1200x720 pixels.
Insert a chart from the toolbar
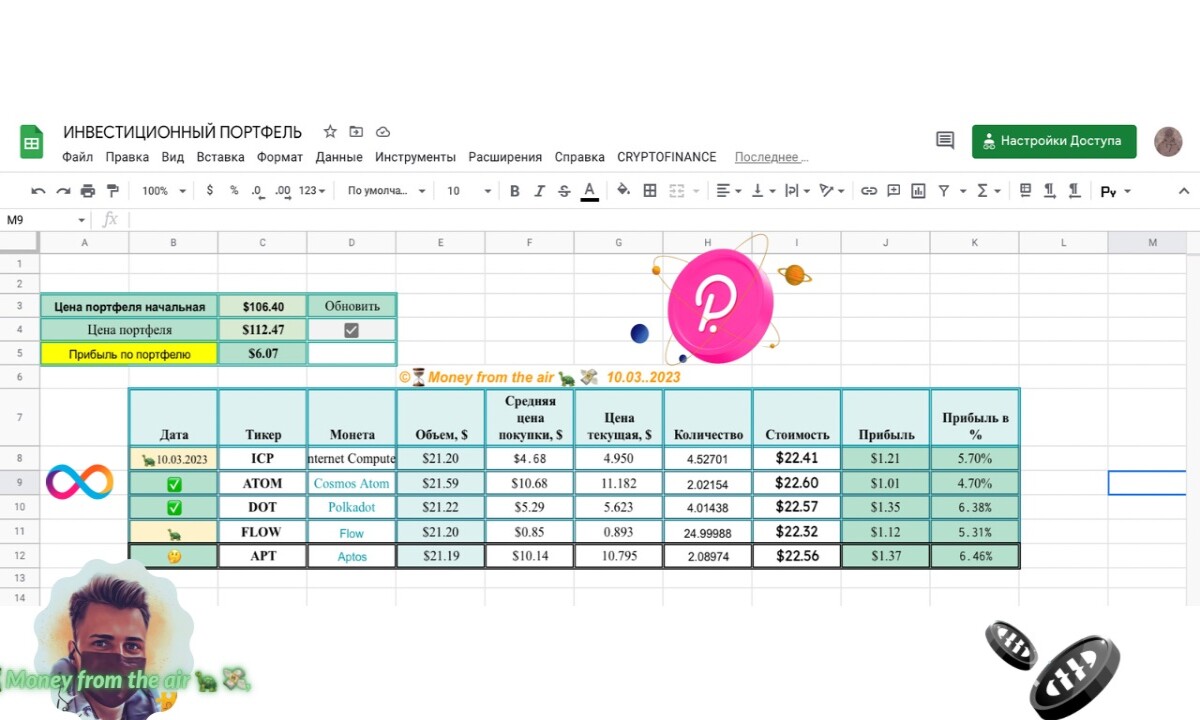click(x=918, y=191)
